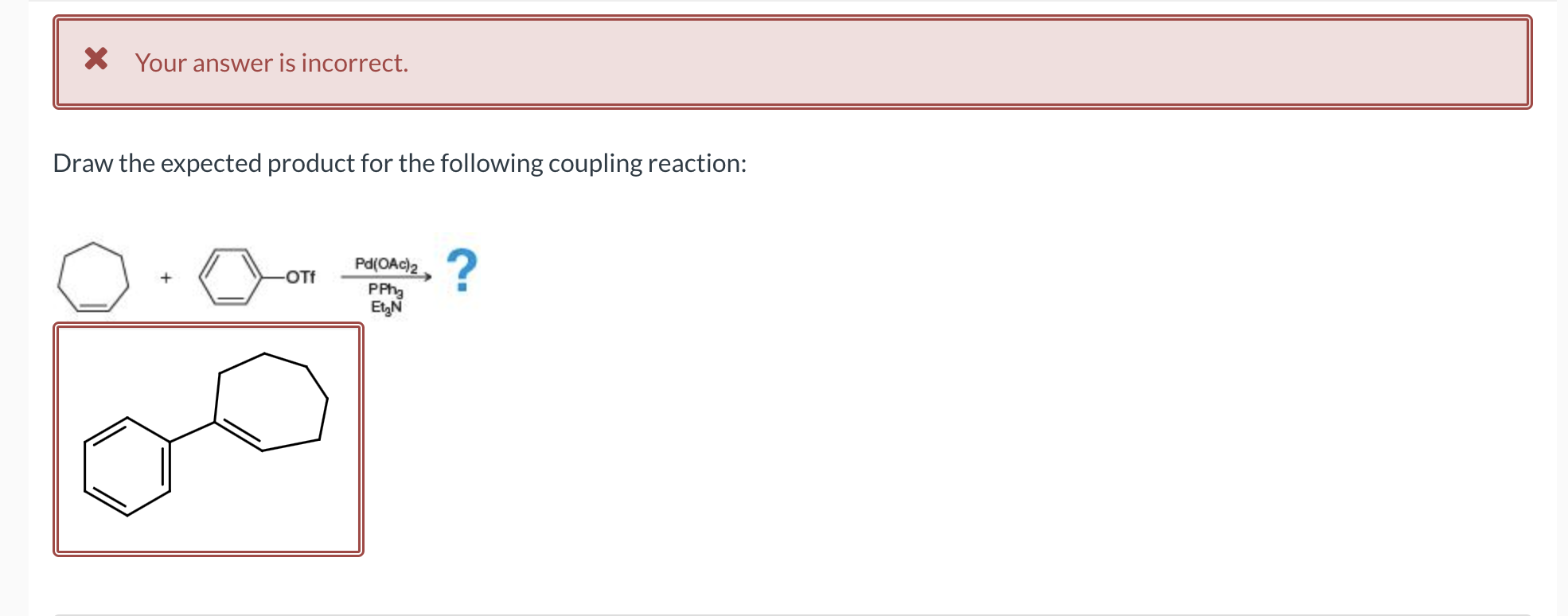Click the question prompt heading text
Screen dimensions: 1568x616
tap(398, 163)
